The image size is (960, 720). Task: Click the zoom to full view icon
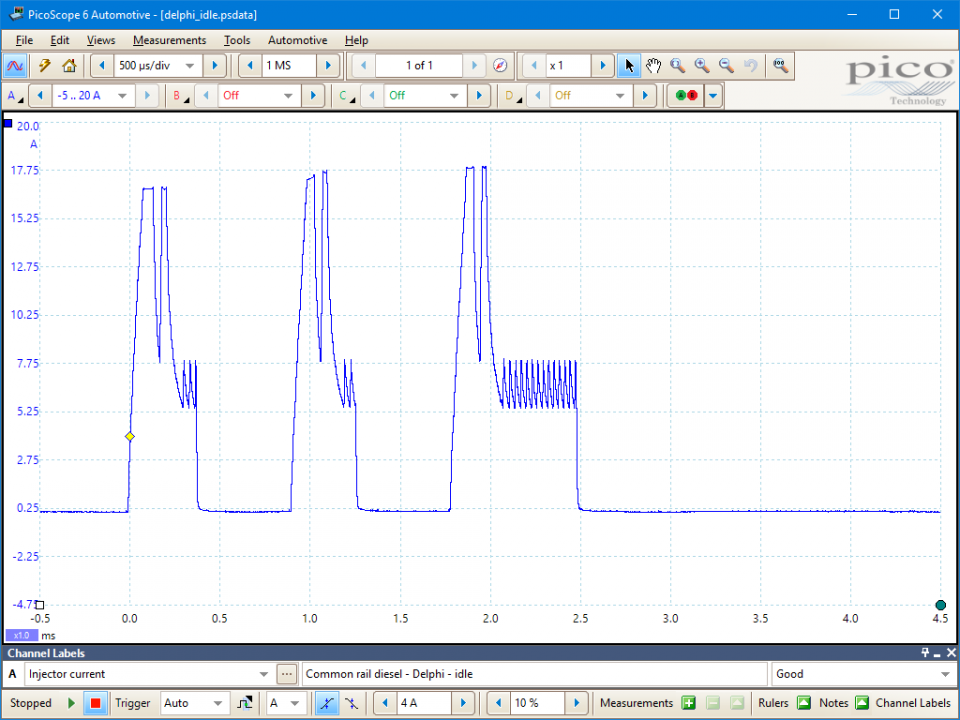780,66
